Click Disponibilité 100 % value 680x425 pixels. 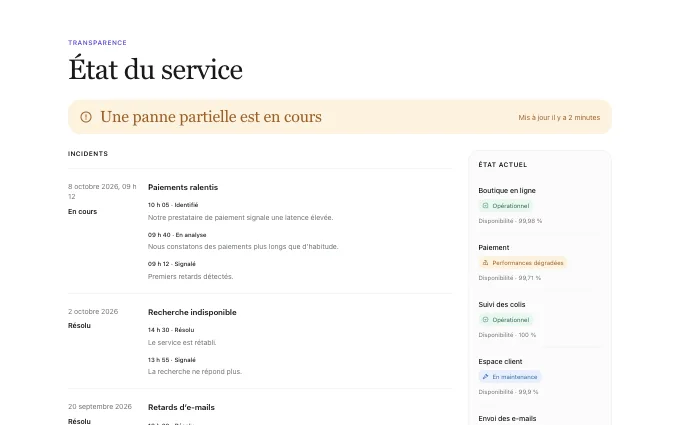507,335
